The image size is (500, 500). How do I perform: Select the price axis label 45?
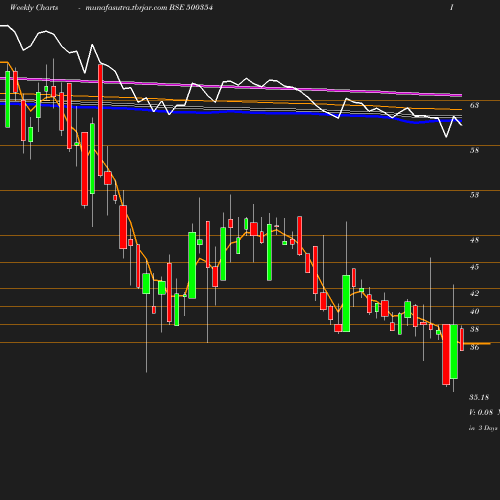[474, 267]
